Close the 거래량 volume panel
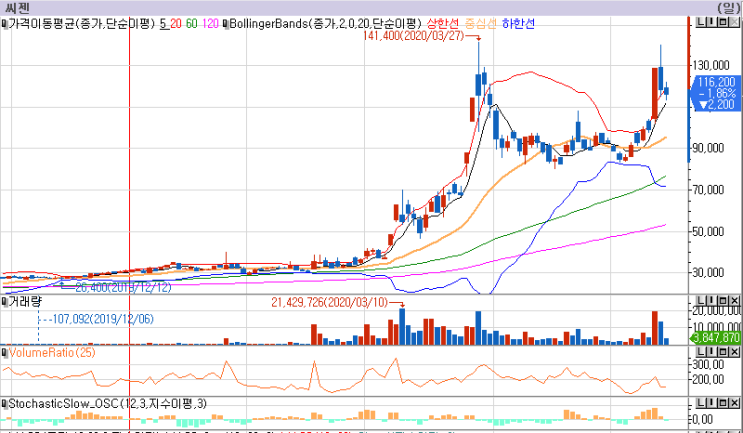Viewport: 743px width, 433px height. click(x=734, y=300)
